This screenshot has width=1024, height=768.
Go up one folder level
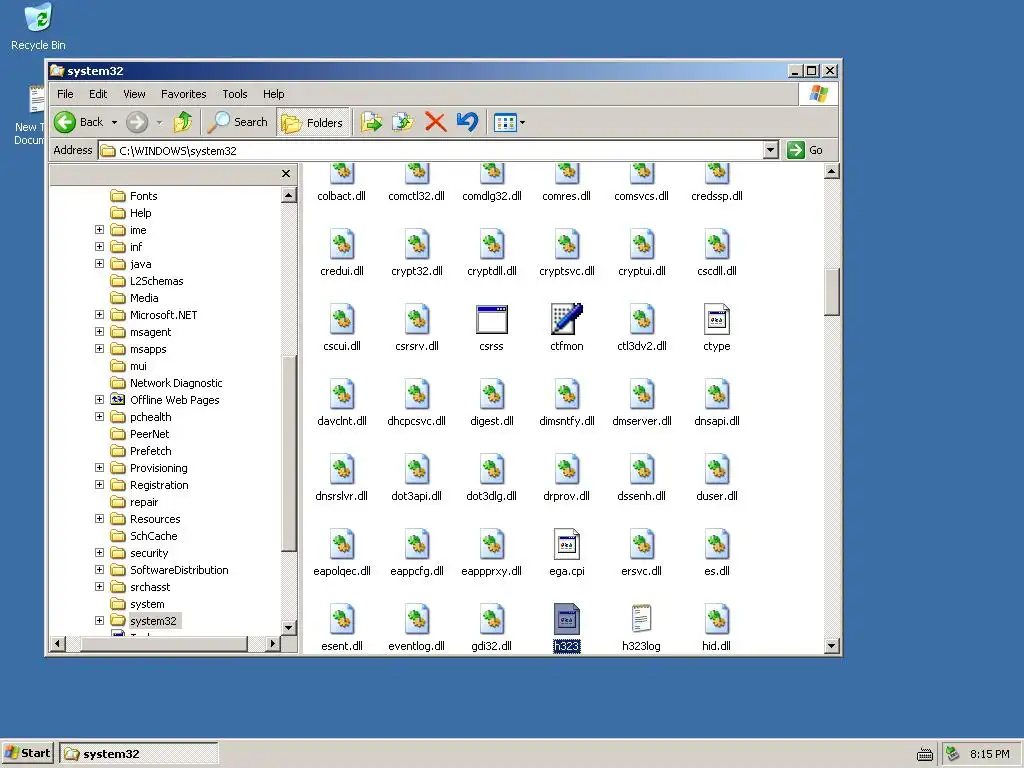(183, 122)
